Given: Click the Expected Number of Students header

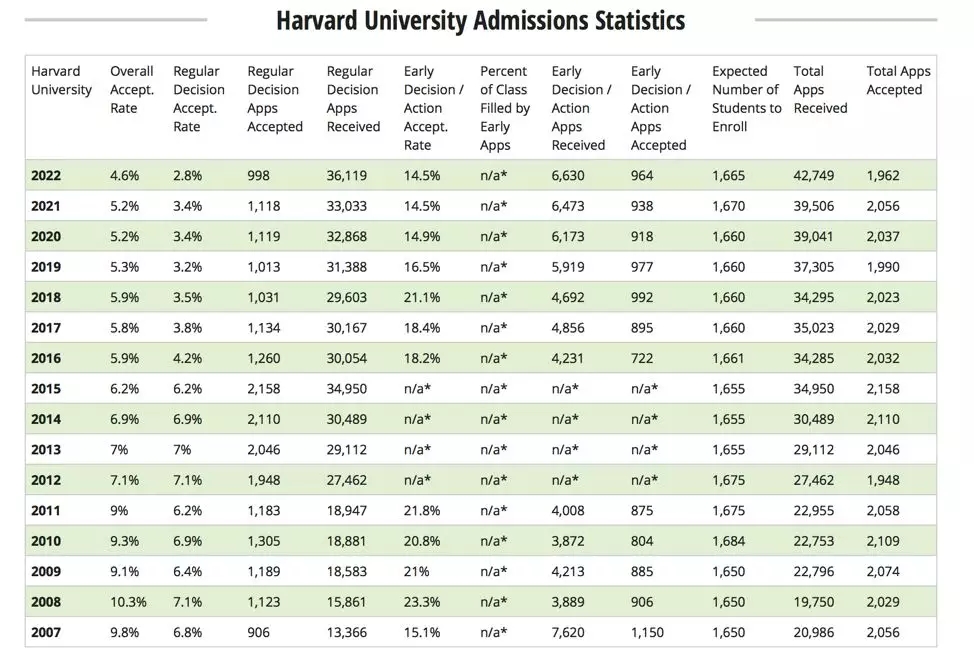Looking at the screenshot, I should pyautogui.click(x=745, y=99).
